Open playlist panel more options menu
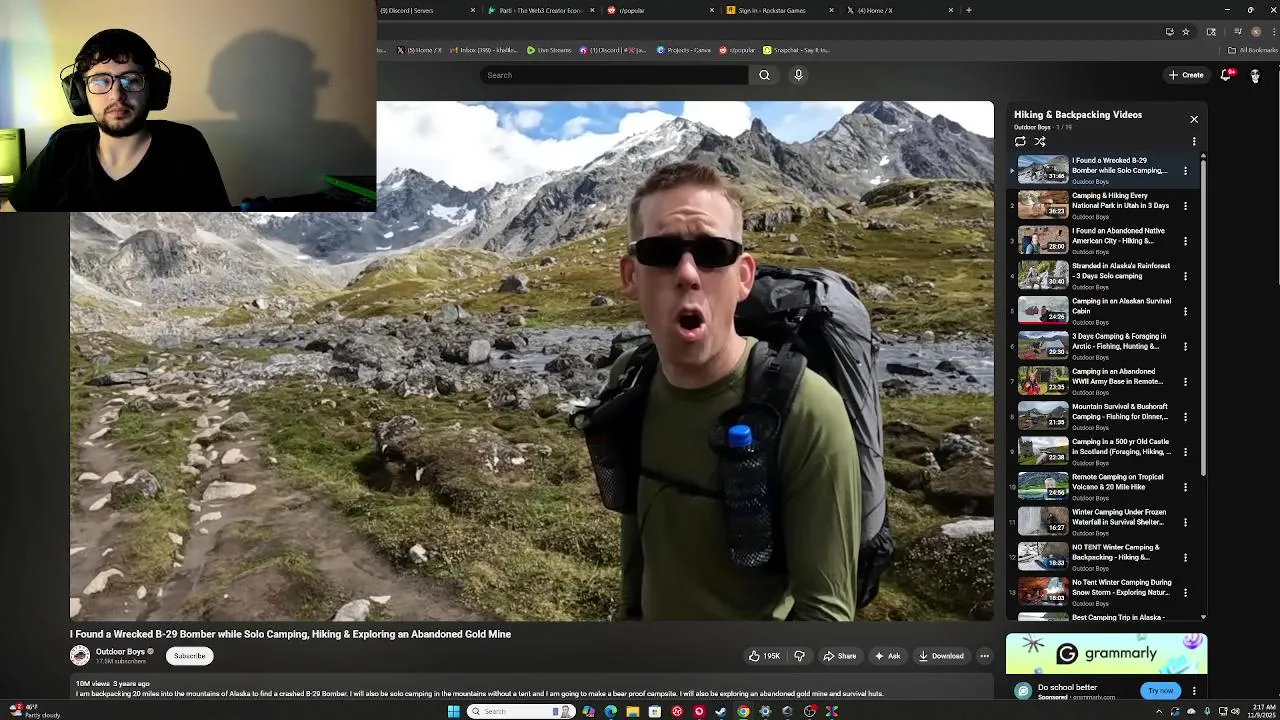Image resolution: width=1280 pixels, height=720 pixels. click(1194, 142)
